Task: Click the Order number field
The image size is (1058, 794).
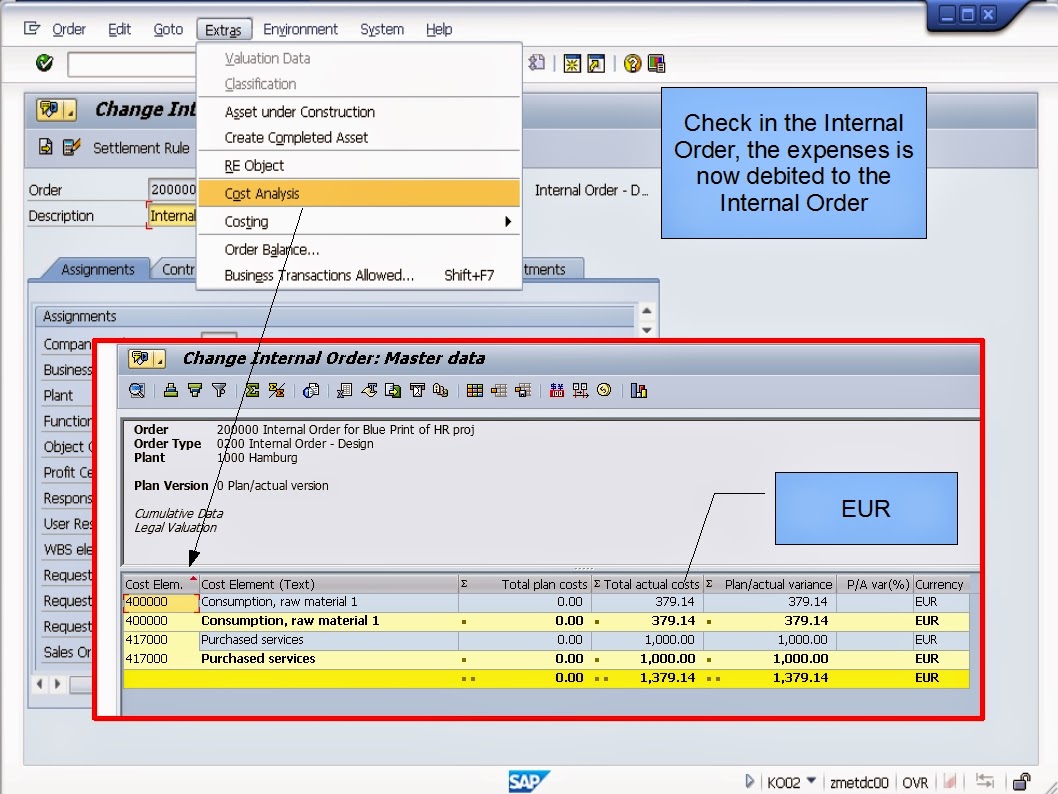Action: (x=172, y=190)
